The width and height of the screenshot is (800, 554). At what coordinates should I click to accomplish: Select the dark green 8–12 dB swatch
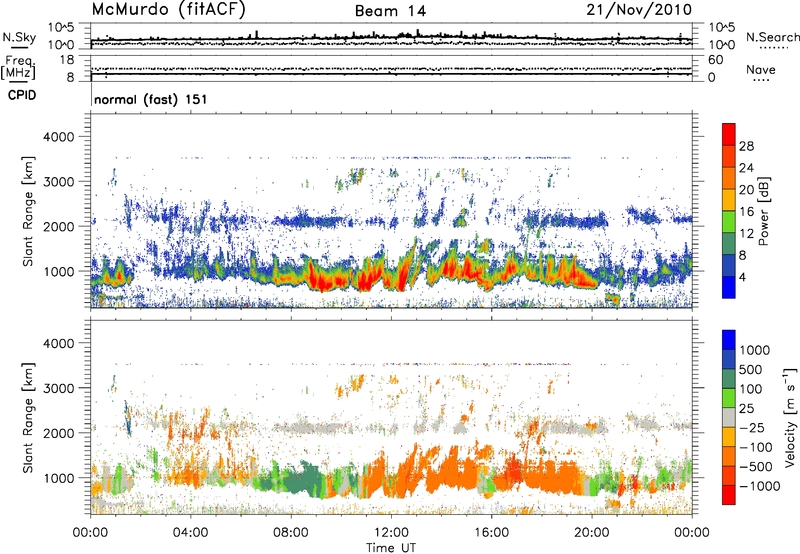(x=729, y=244)
